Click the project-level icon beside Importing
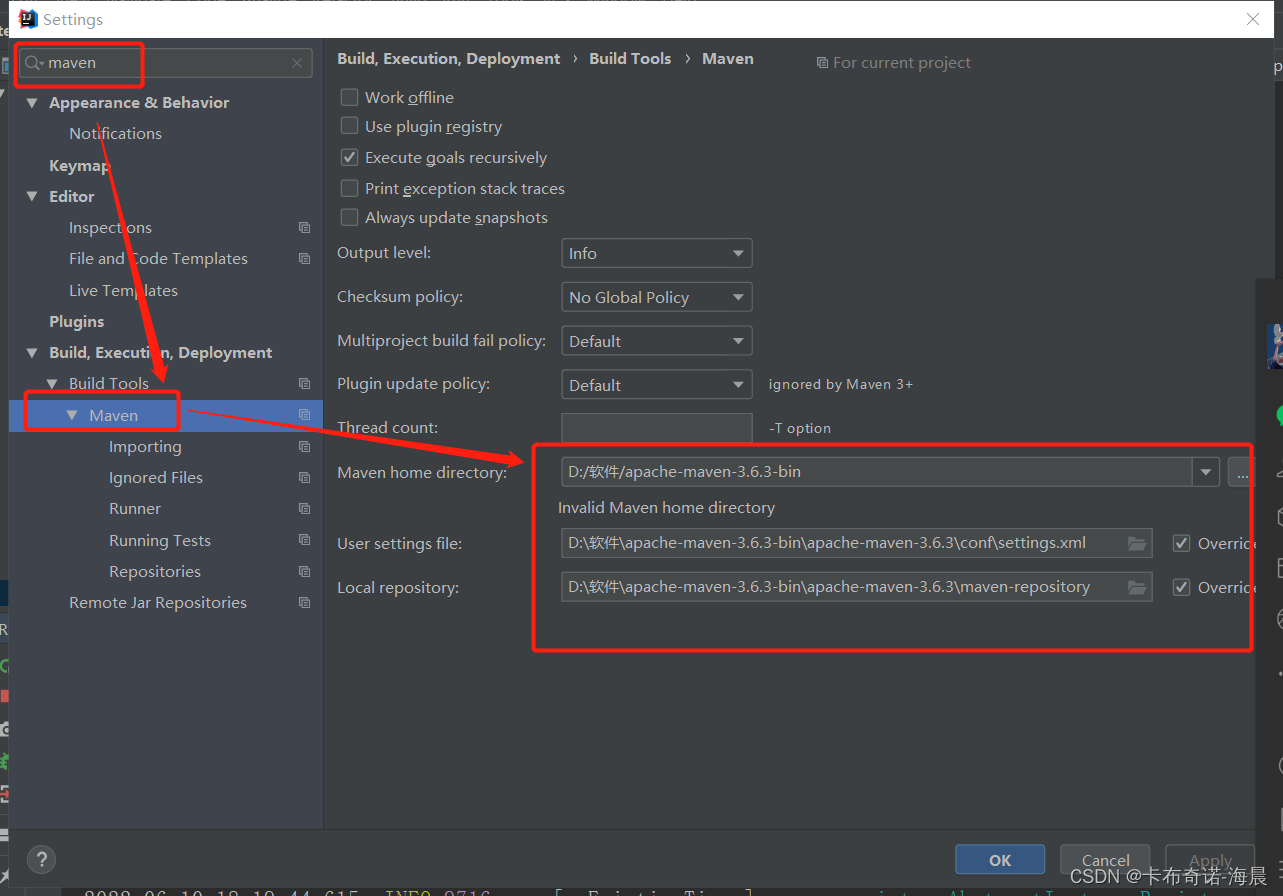Viewport: 1283px width, 896px height. [x=304, y=447]
